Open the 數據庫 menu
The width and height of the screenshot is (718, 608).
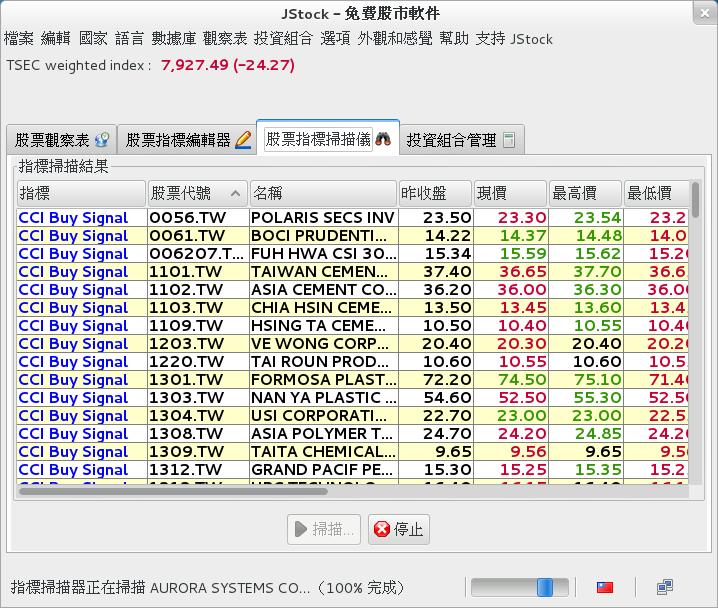[x=174, y=38]
